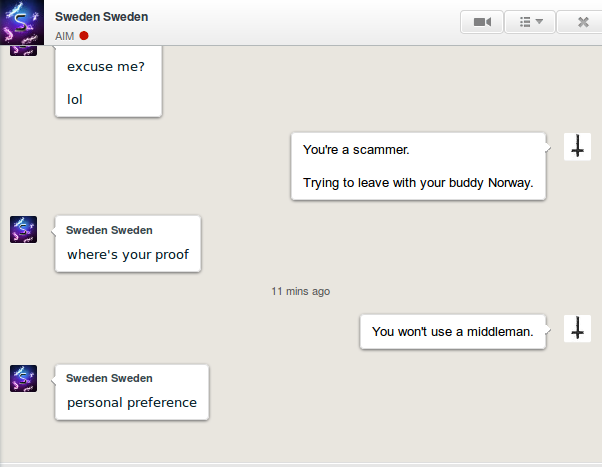Click my sword avatar next to "You're a scammer."
Viewport: 602px width, 467px height.
click(x=577, y=147)
